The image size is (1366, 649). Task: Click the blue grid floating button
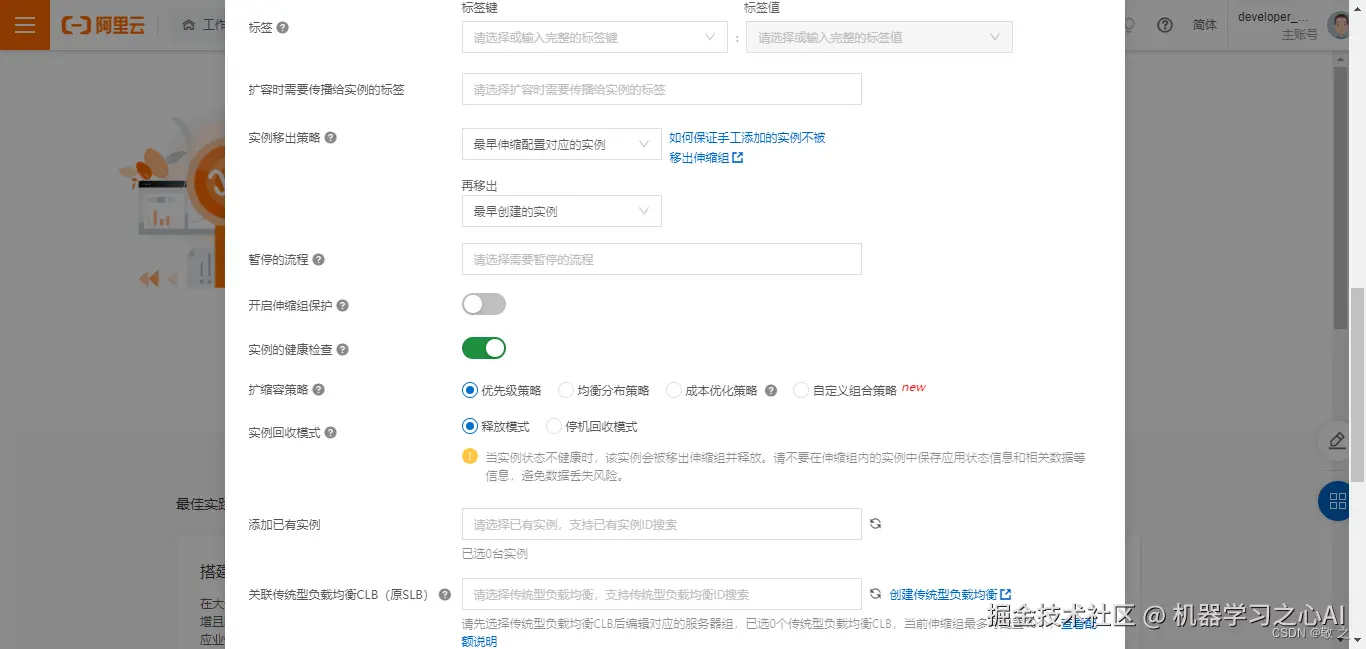coord(1337,500)
